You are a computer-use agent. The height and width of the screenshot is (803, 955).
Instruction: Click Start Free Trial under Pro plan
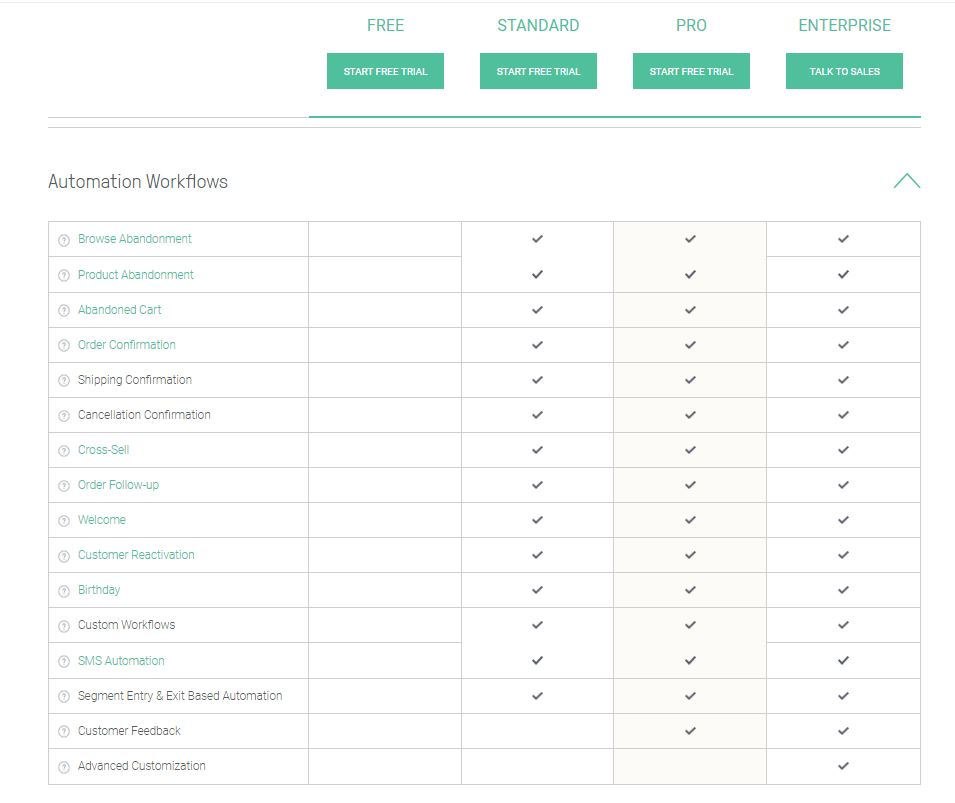pos(691,72)
